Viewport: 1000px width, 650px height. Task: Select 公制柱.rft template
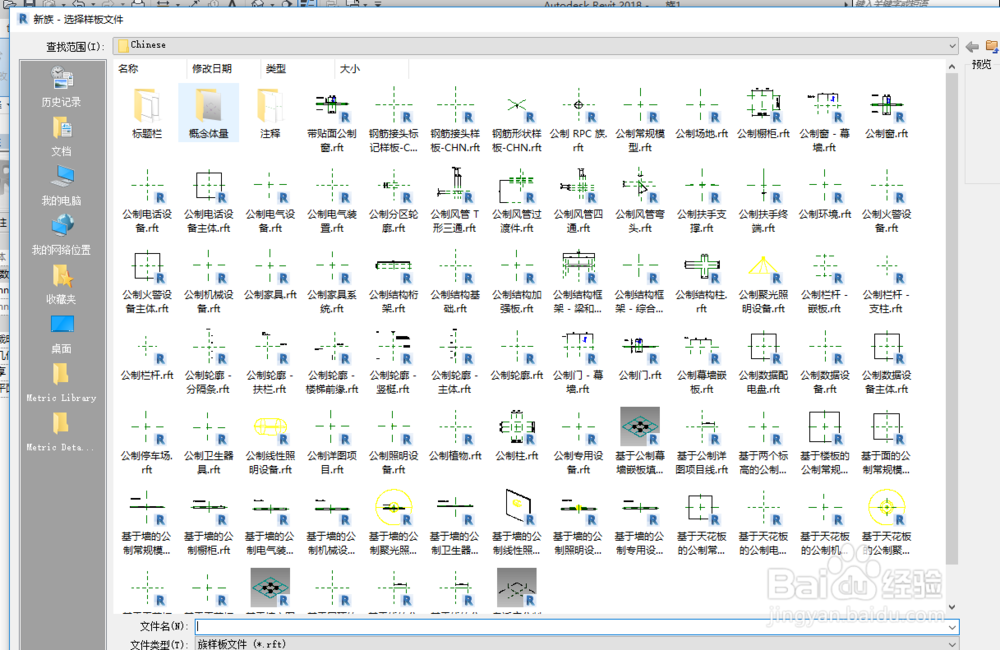pos(517,436)
